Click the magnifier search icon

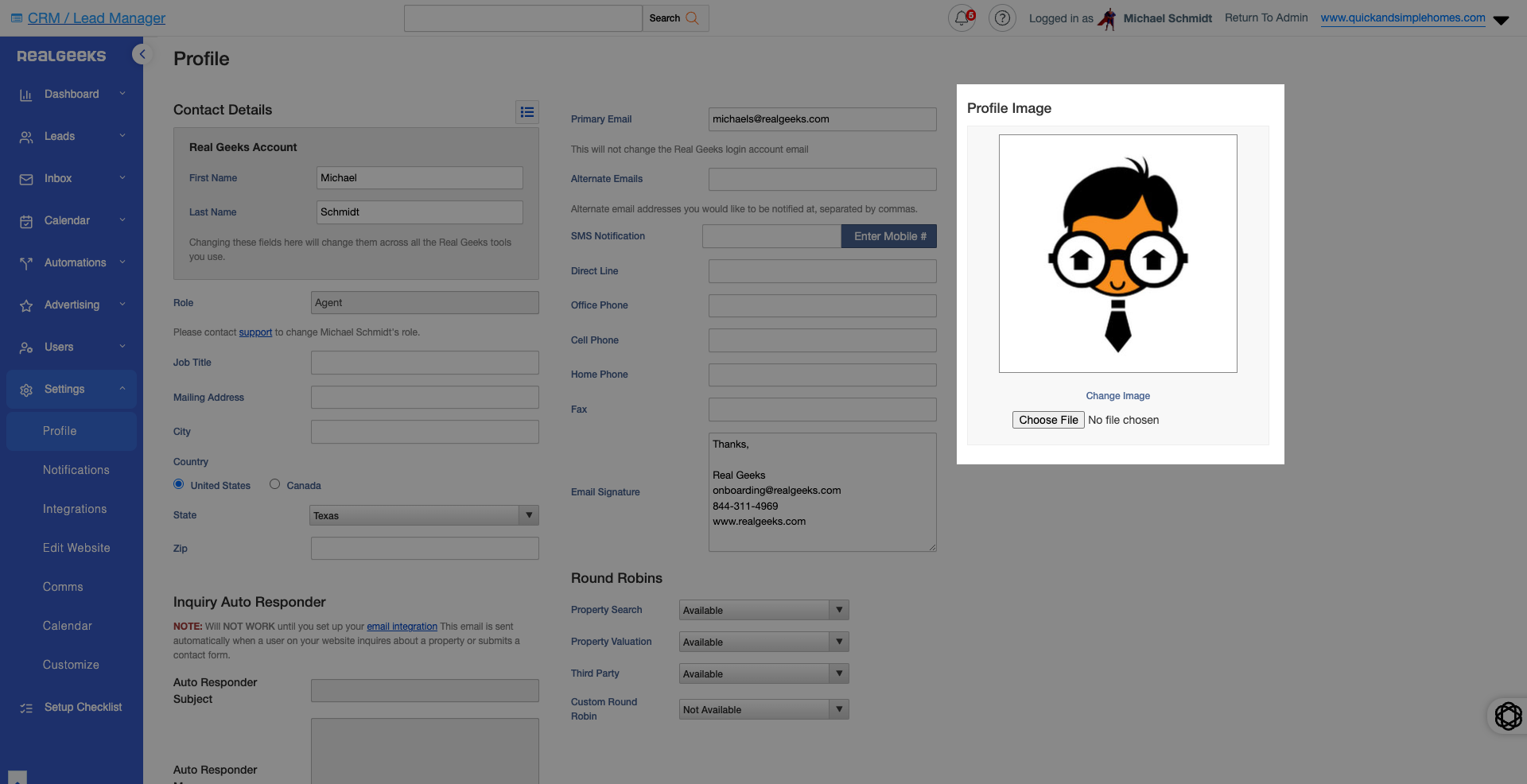[x=692, y=17]
